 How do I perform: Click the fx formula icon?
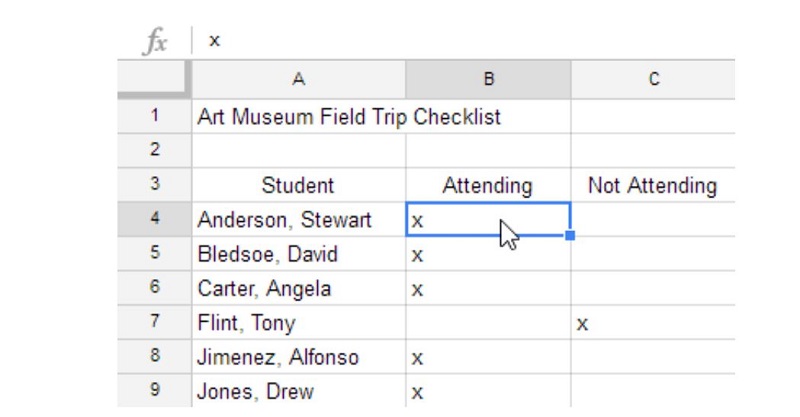[155, 40]
